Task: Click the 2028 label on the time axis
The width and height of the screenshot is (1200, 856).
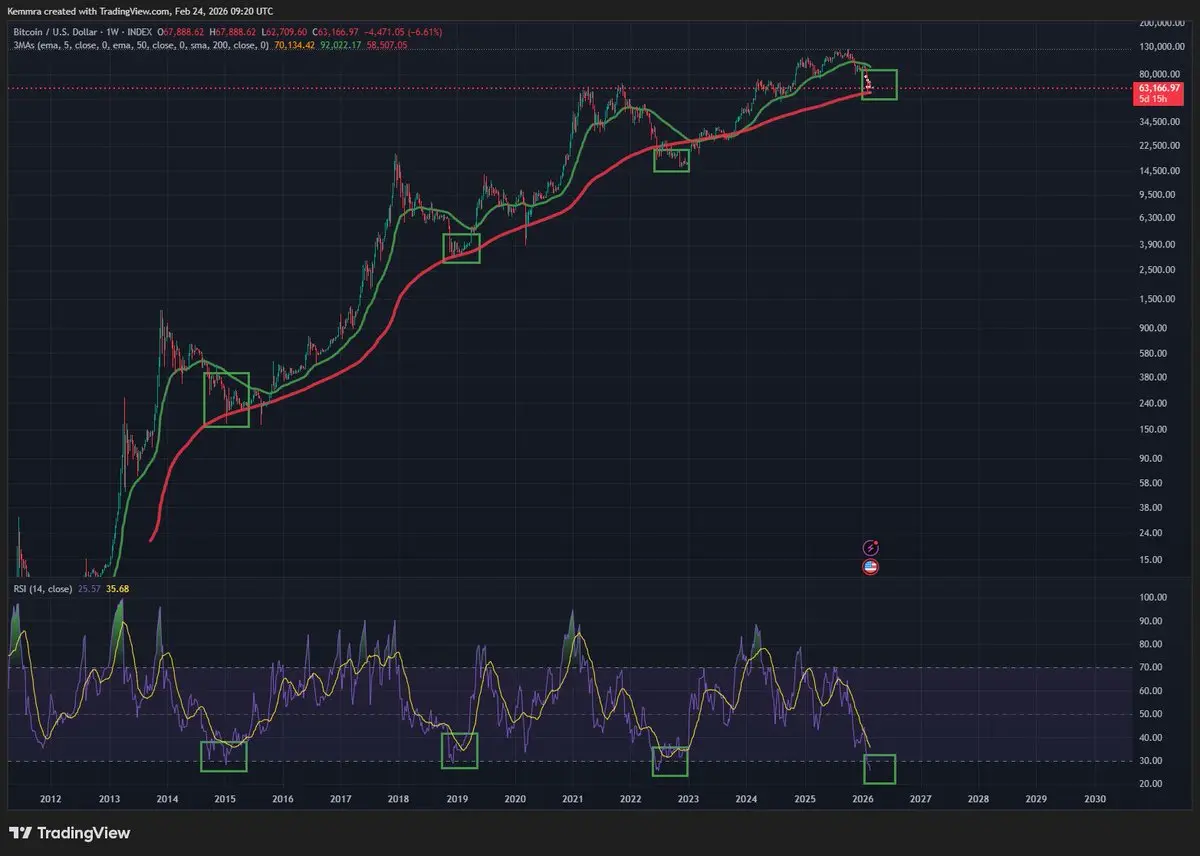Action: click(979, 799)
